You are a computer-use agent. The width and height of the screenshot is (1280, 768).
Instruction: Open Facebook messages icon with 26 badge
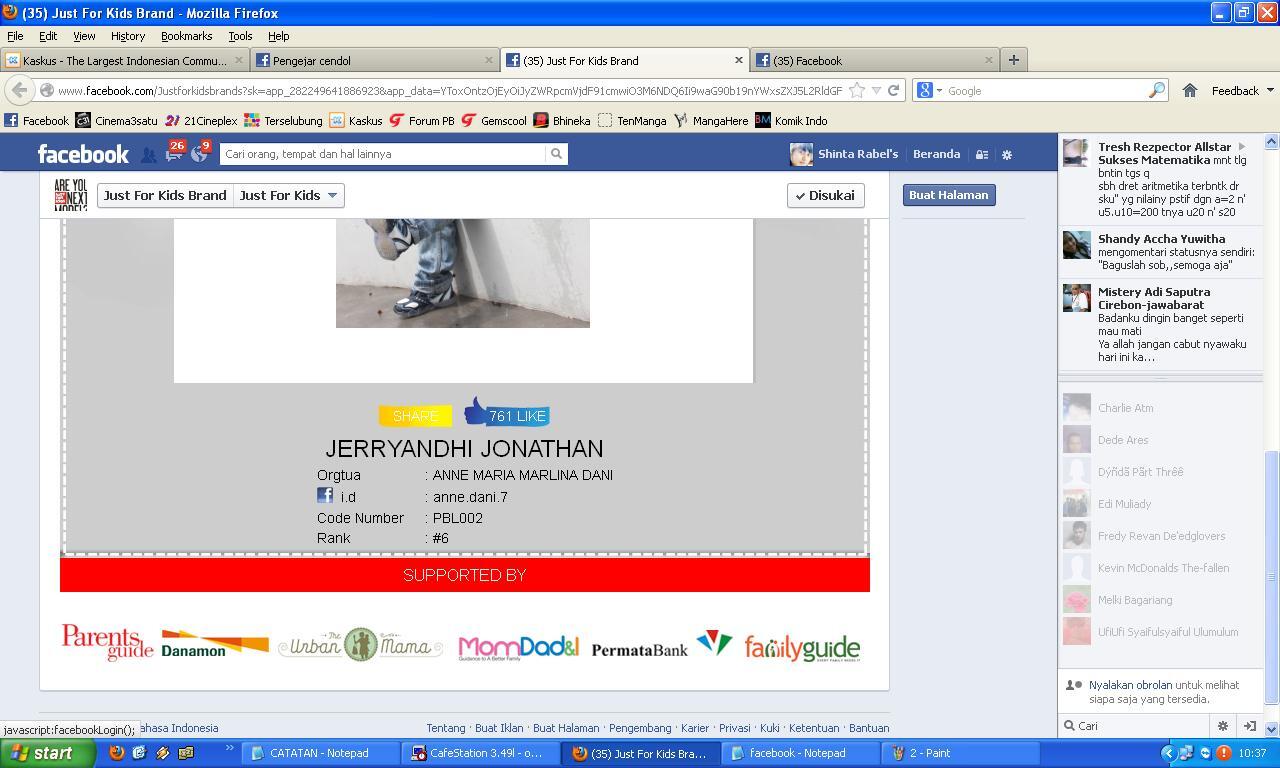point(174,154)
